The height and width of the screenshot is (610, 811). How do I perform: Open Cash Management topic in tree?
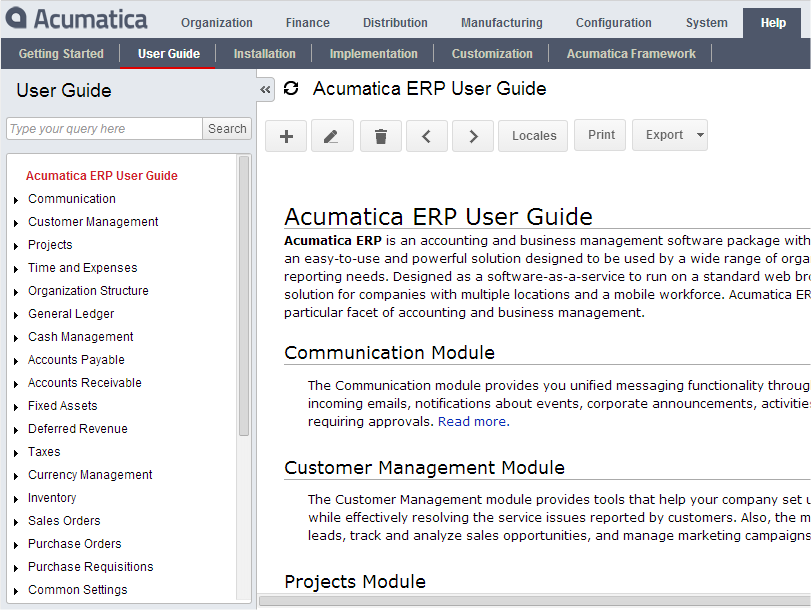coord(81,337)
